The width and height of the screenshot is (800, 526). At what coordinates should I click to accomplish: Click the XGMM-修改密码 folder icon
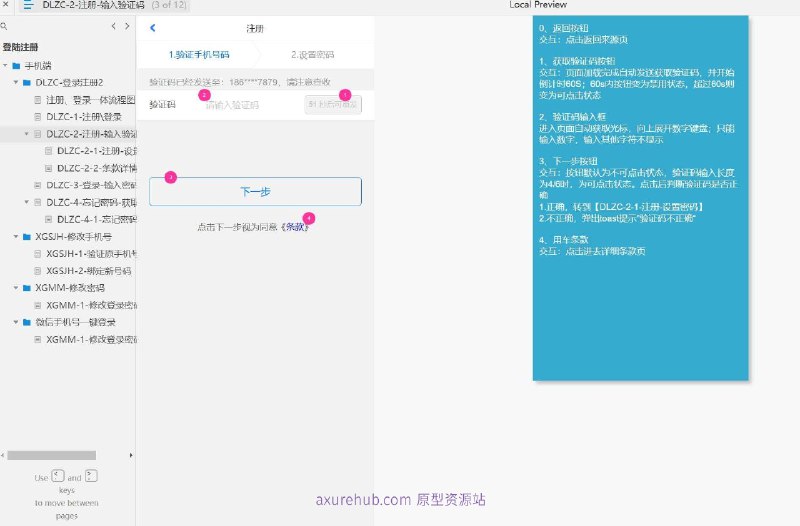(27, 288)
